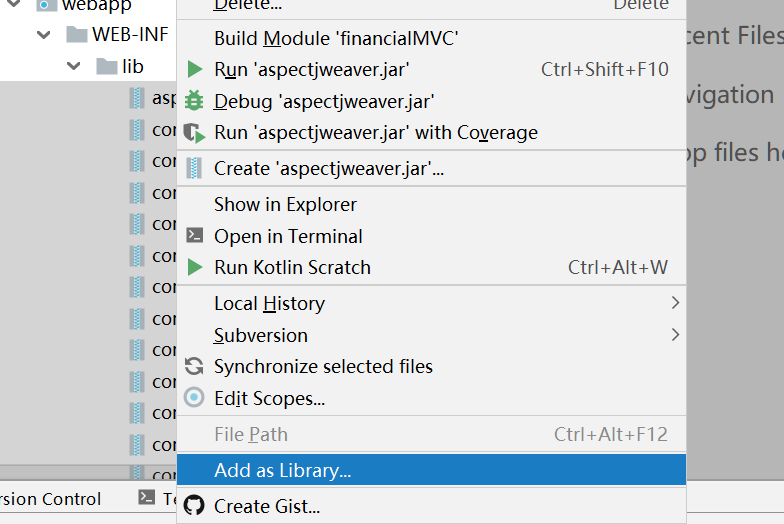The width and height of the screenshot is (784, 524).
Task: Collapse the webapp folder chevron
Action: [x=14, y=4]
